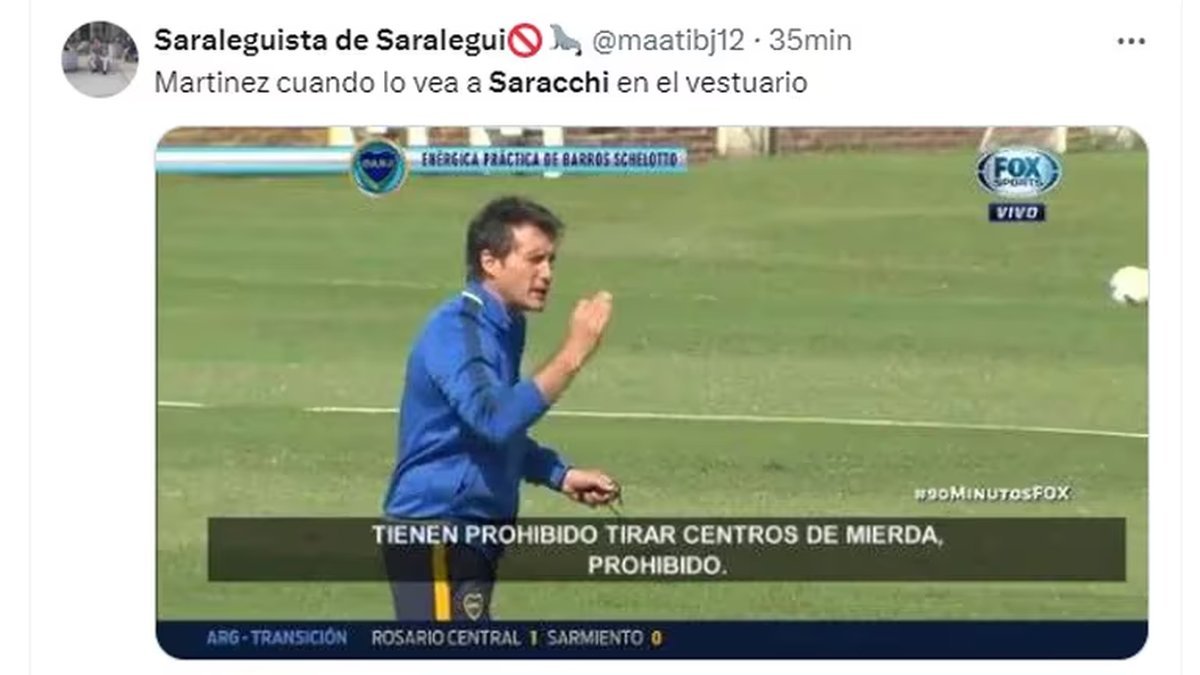Click the bold Saracchi word in tweet
The height and width of the screenshot is (675, 1200).
pyautogui.click(x=549, y=83)
